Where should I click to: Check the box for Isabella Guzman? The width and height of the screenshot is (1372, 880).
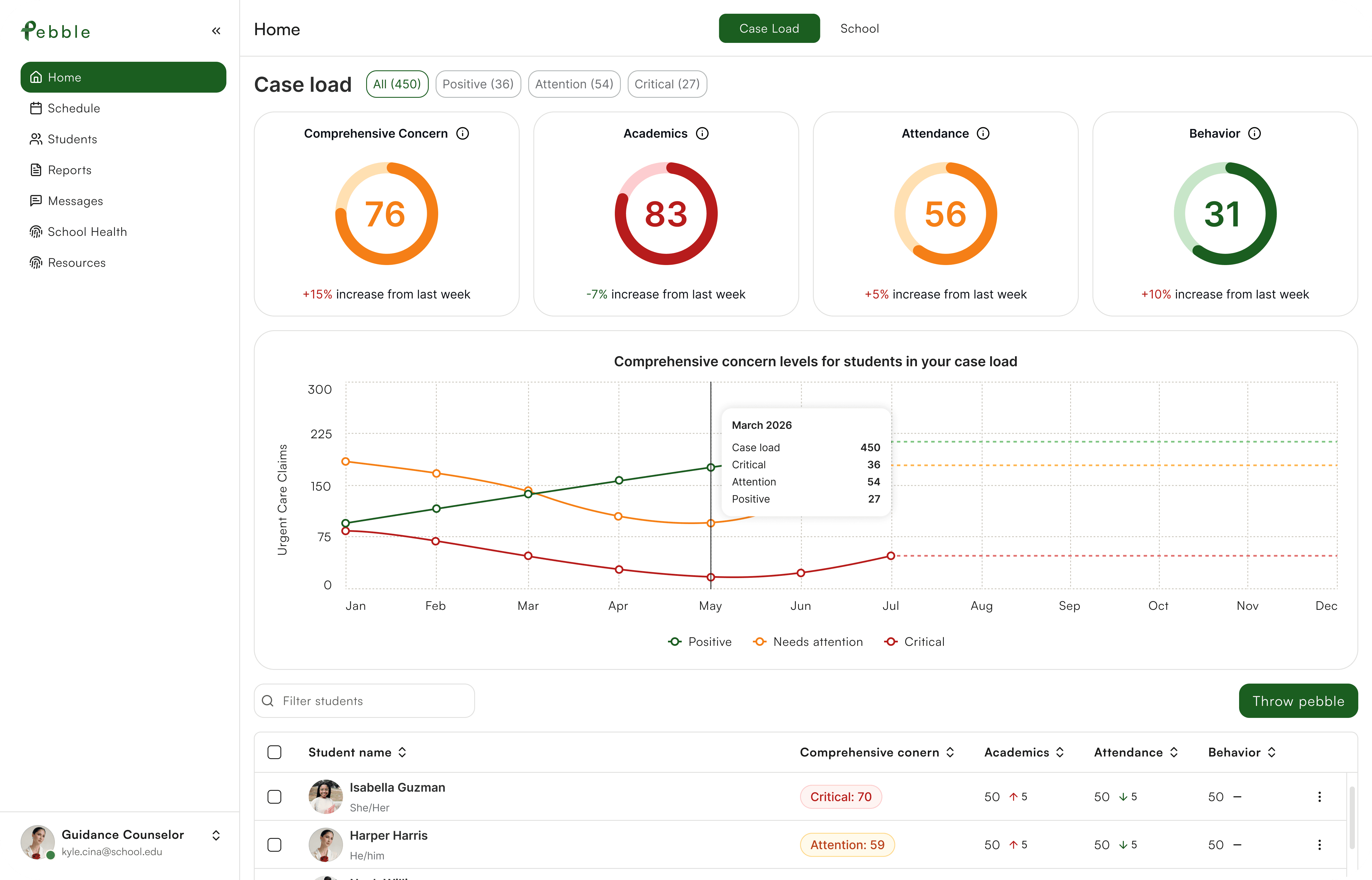(x=274, y=797)
